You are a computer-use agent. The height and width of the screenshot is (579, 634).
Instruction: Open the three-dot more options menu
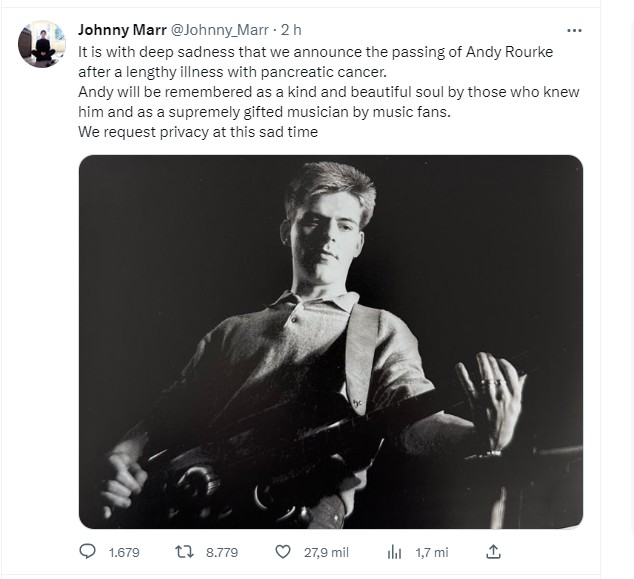[x=574, y=30]
